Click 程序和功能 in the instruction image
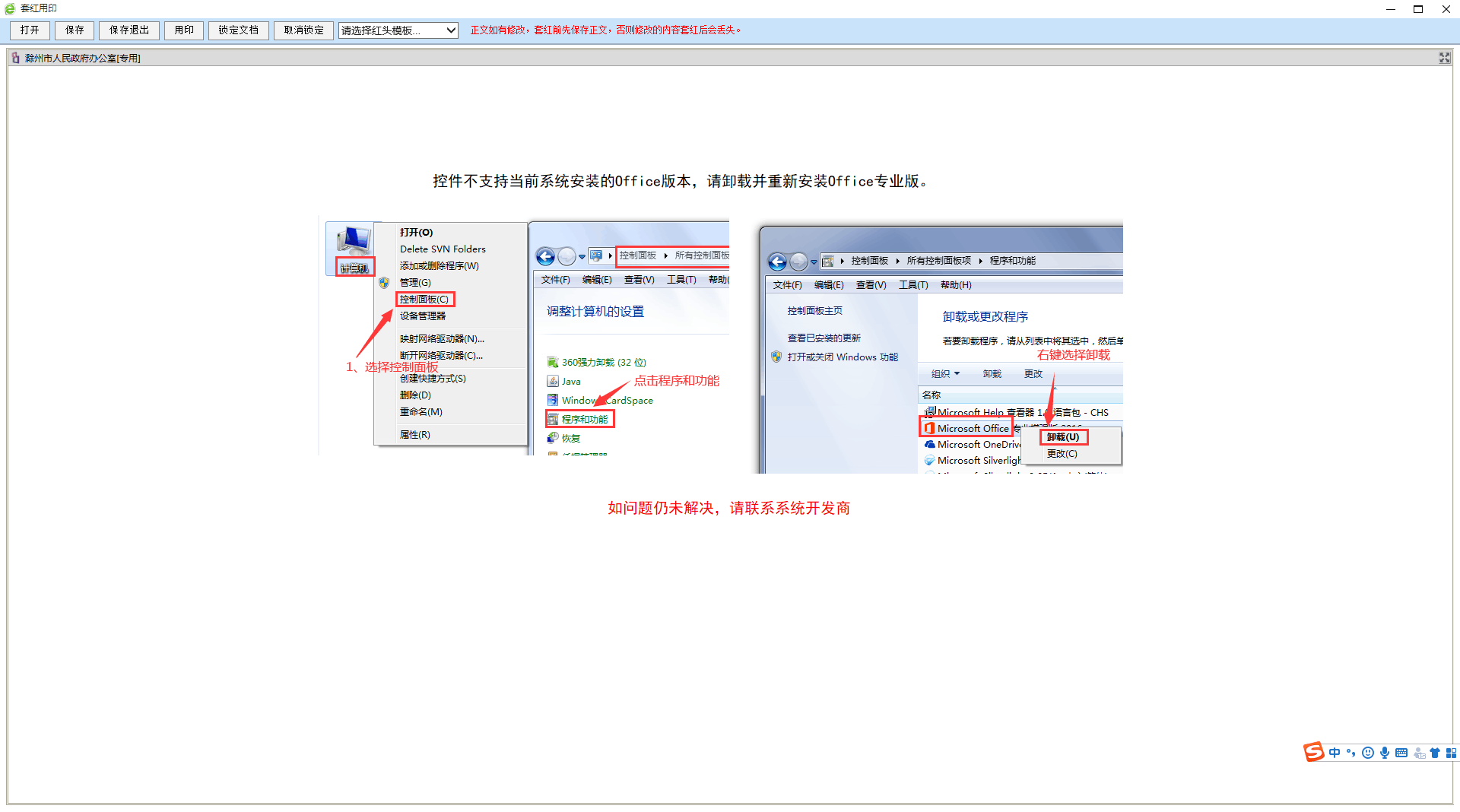The image size is (1460, 812). point(579,419)
